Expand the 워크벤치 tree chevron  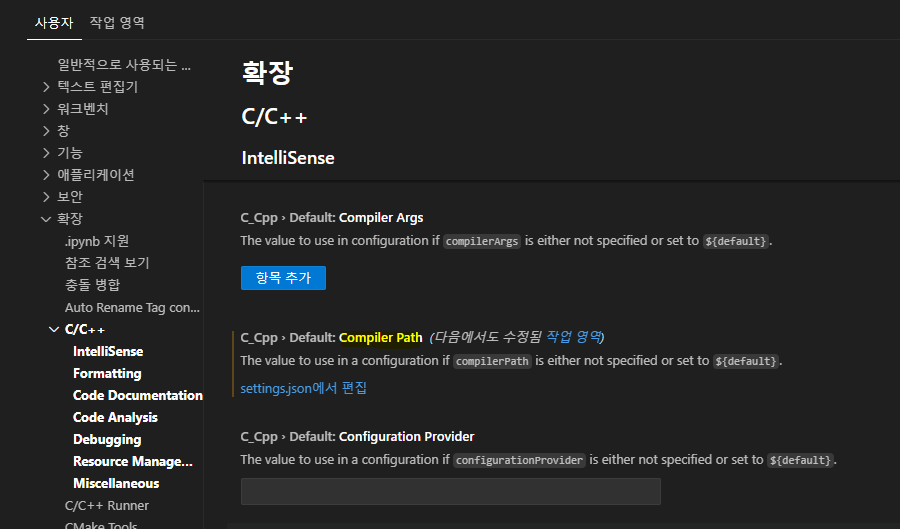46,109
